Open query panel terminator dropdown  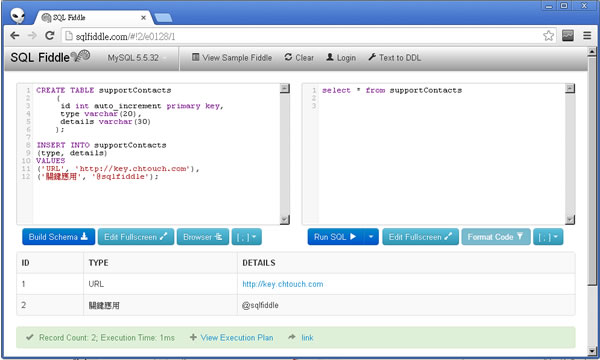coord(548,237)
